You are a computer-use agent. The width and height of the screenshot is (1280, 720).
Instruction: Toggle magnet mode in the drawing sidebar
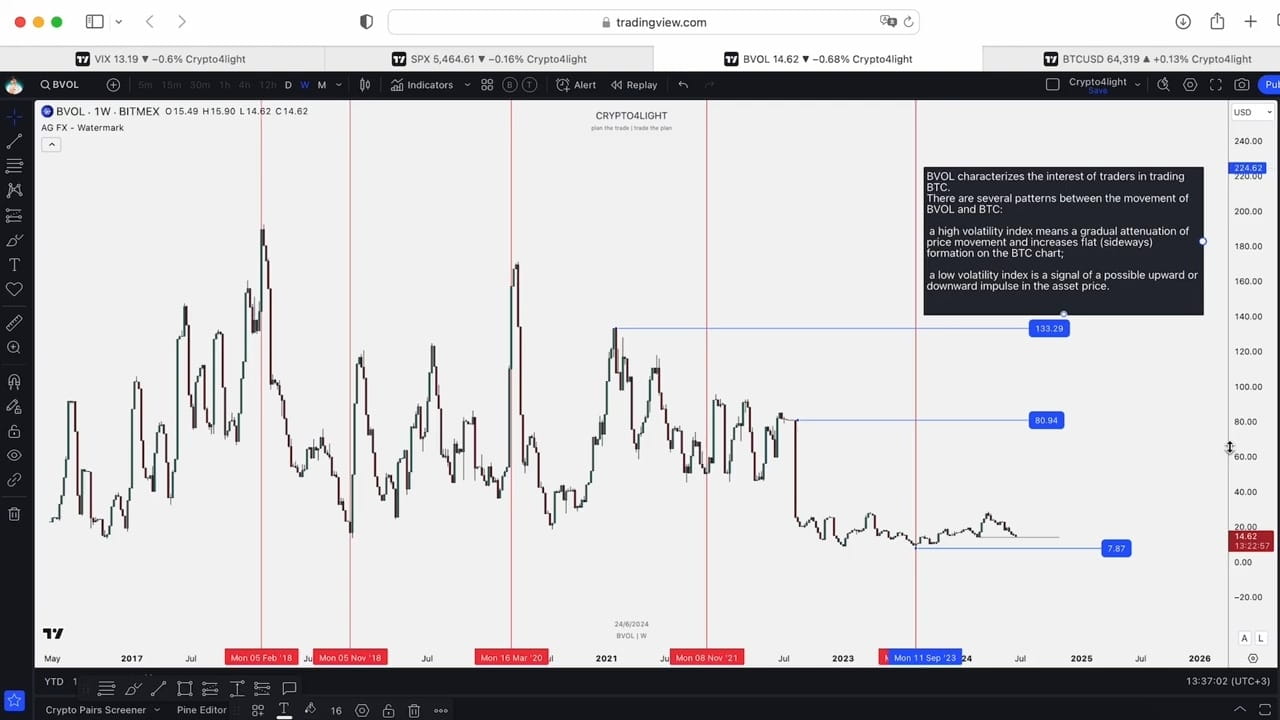pos(14,381)
